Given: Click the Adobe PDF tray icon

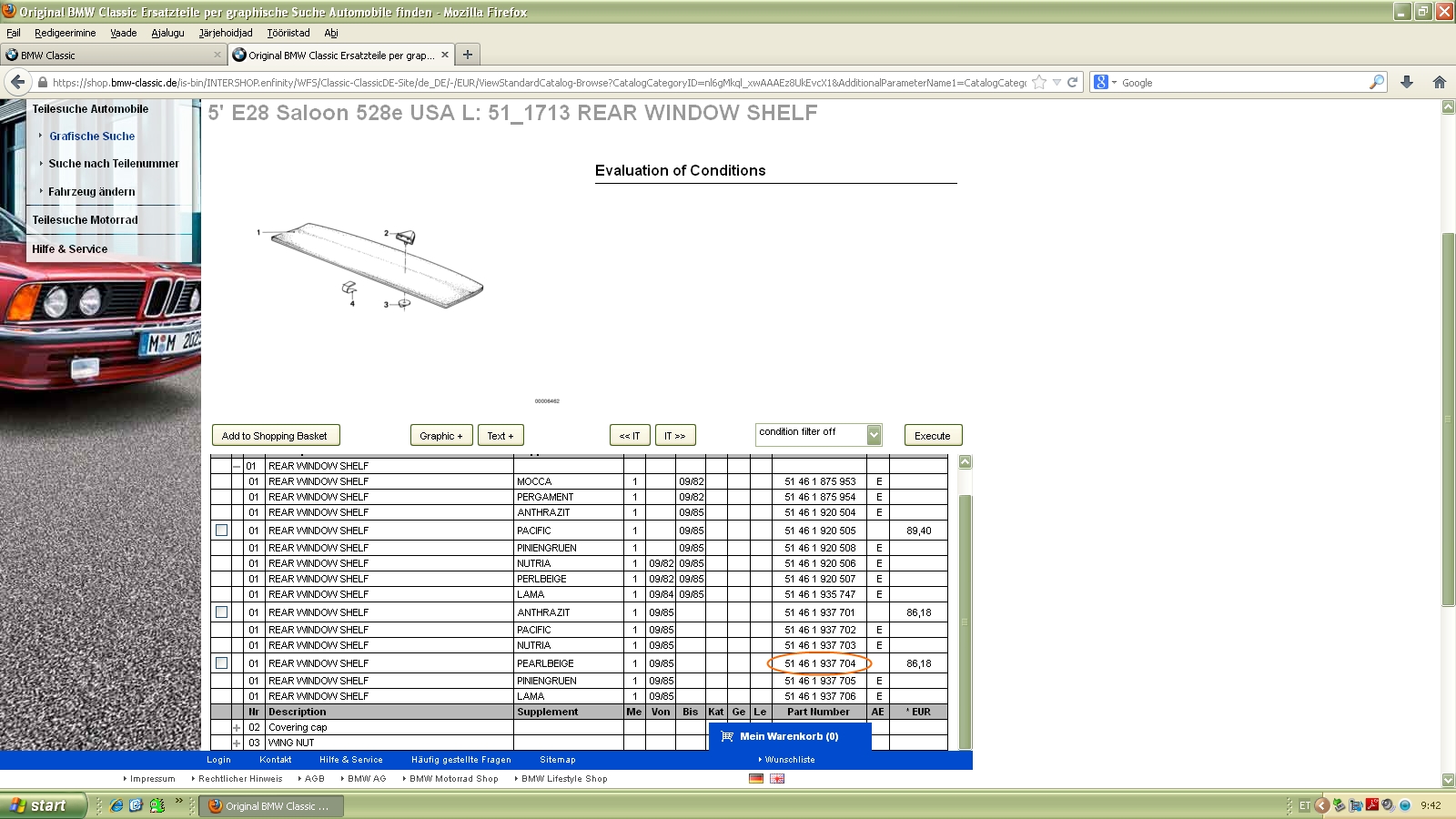Looking at the screenshot, I should [1371, 805].
